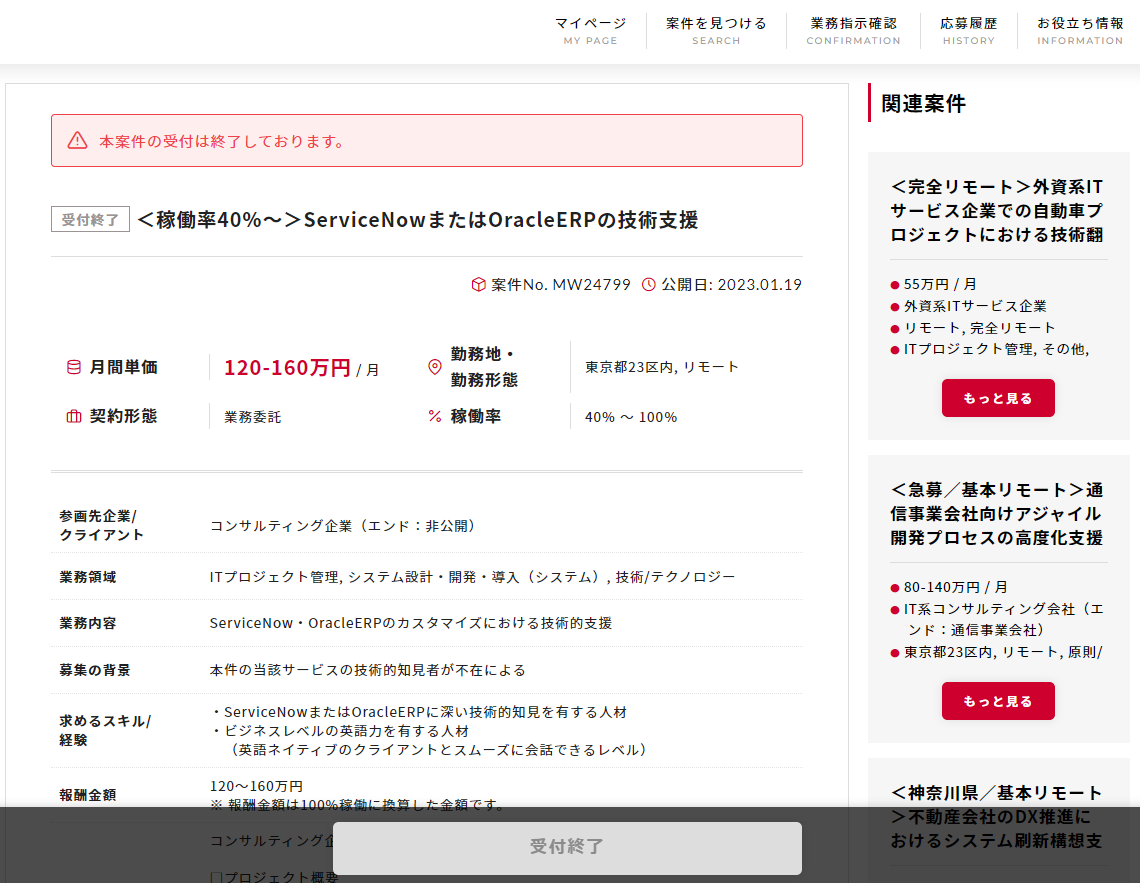The image size is (1140, 883).
Task: Click the 40% ～ 100% utilization value
Action: pos(631,417)
